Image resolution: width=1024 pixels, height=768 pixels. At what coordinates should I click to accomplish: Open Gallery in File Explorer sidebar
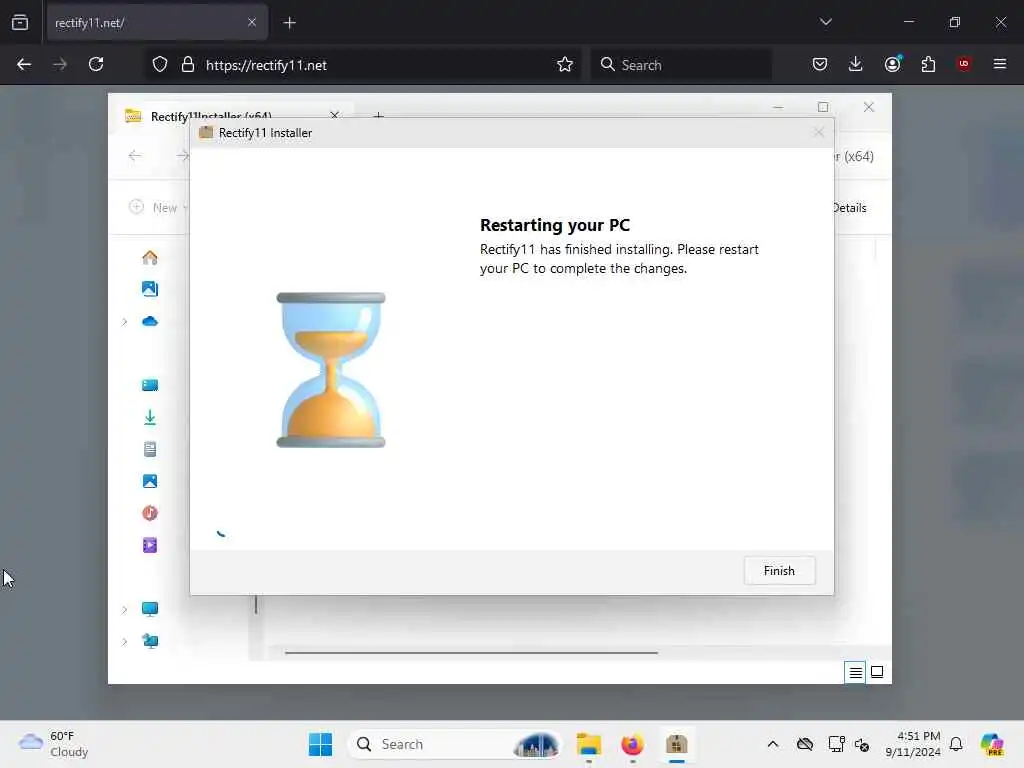(150, 289)
